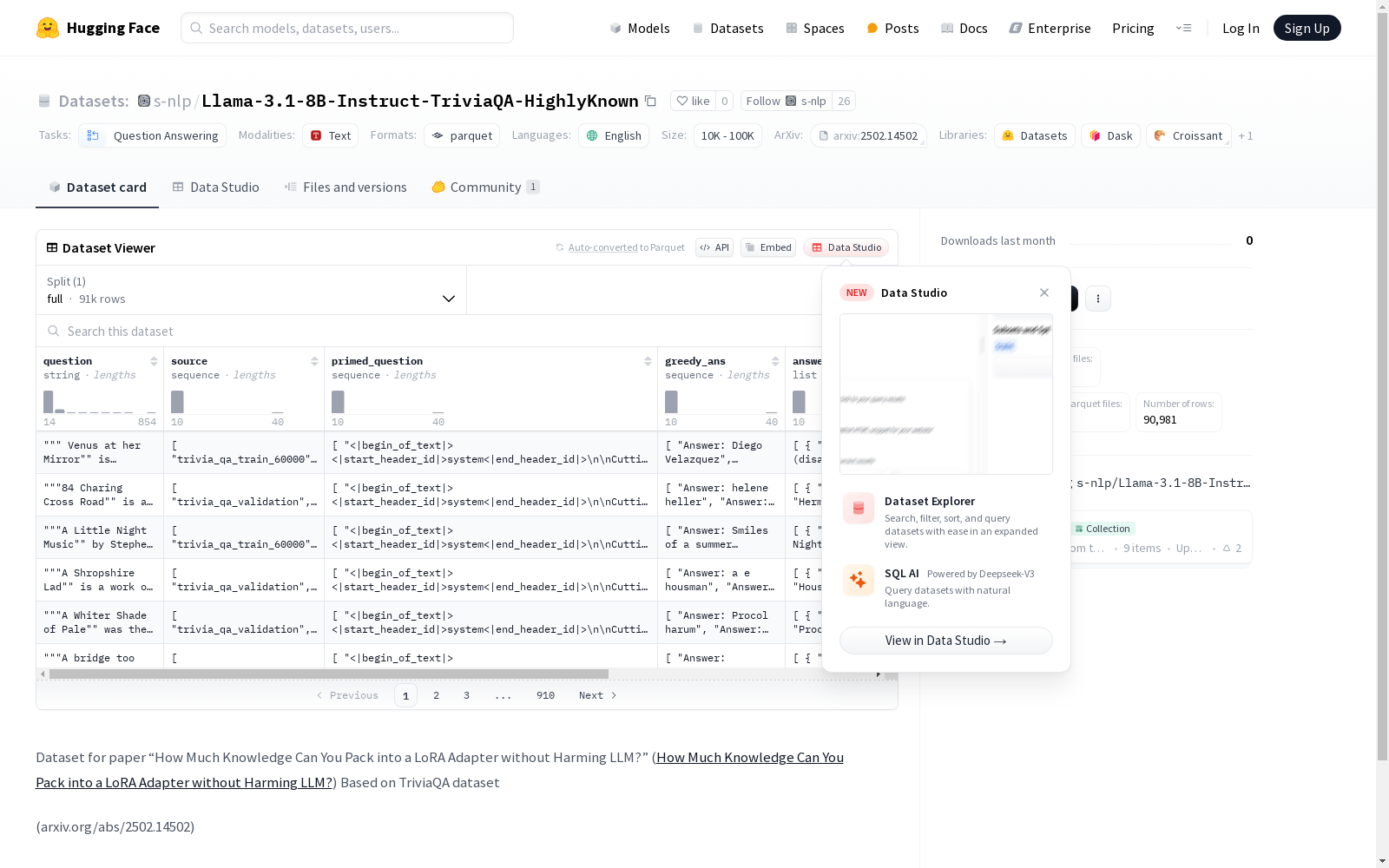The image size is (1389, 868).
Task: Click the question length histogram
Action: pos(100,402)
